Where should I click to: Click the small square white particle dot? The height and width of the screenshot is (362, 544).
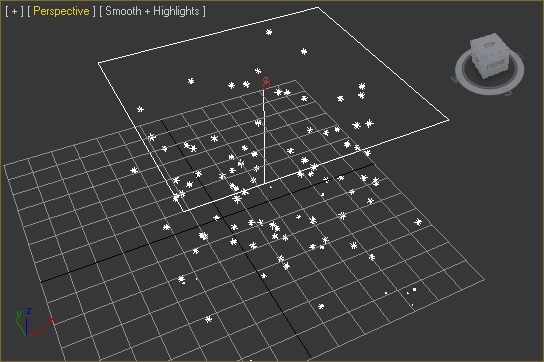(414, 289)
